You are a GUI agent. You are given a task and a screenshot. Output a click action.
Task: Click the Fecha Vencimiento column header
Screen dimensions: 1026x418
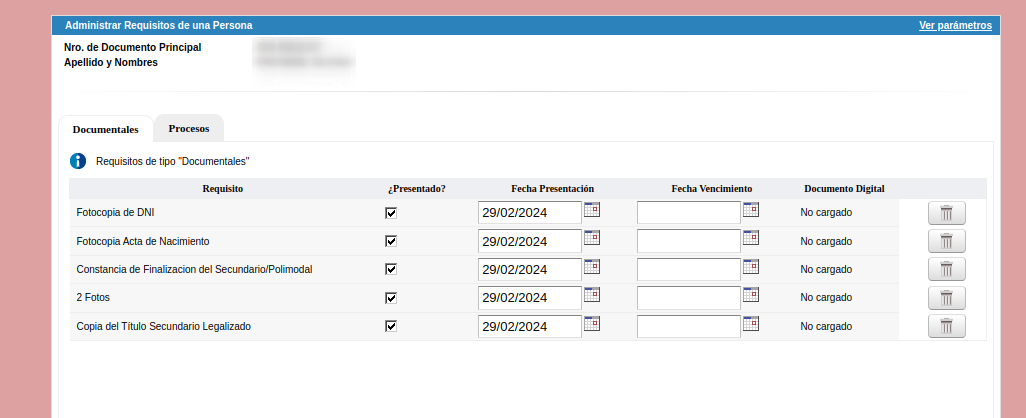coord(712,188)
